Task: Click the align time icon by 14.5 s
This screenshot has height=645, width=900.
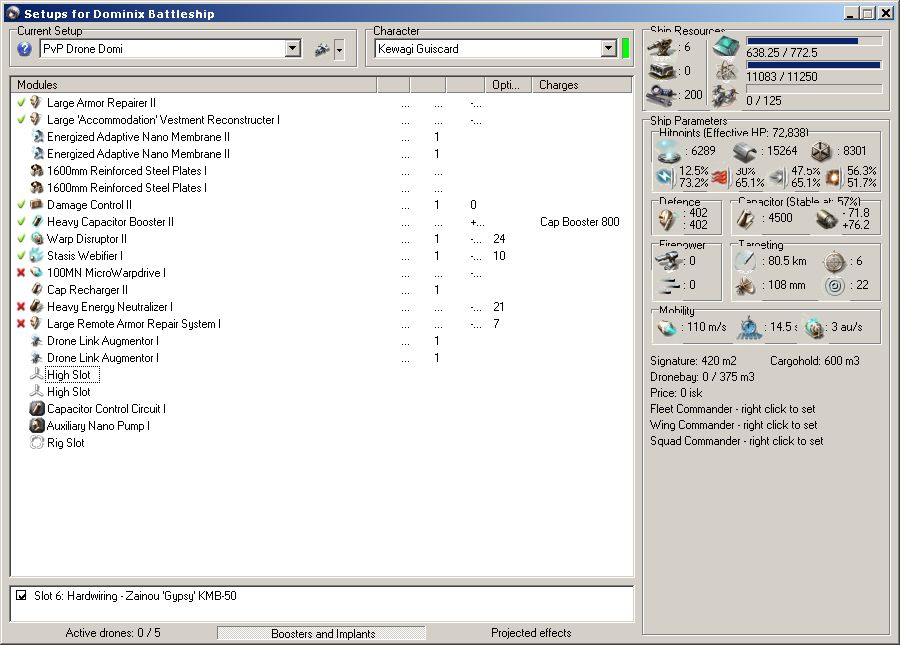Action: [748, 327]
